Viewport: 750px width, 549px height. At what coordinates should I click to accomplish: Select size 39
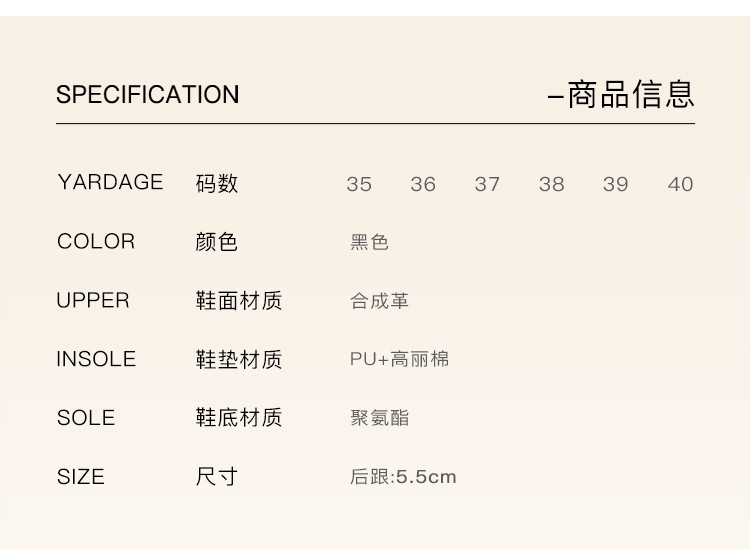click(x=616, y=184)
